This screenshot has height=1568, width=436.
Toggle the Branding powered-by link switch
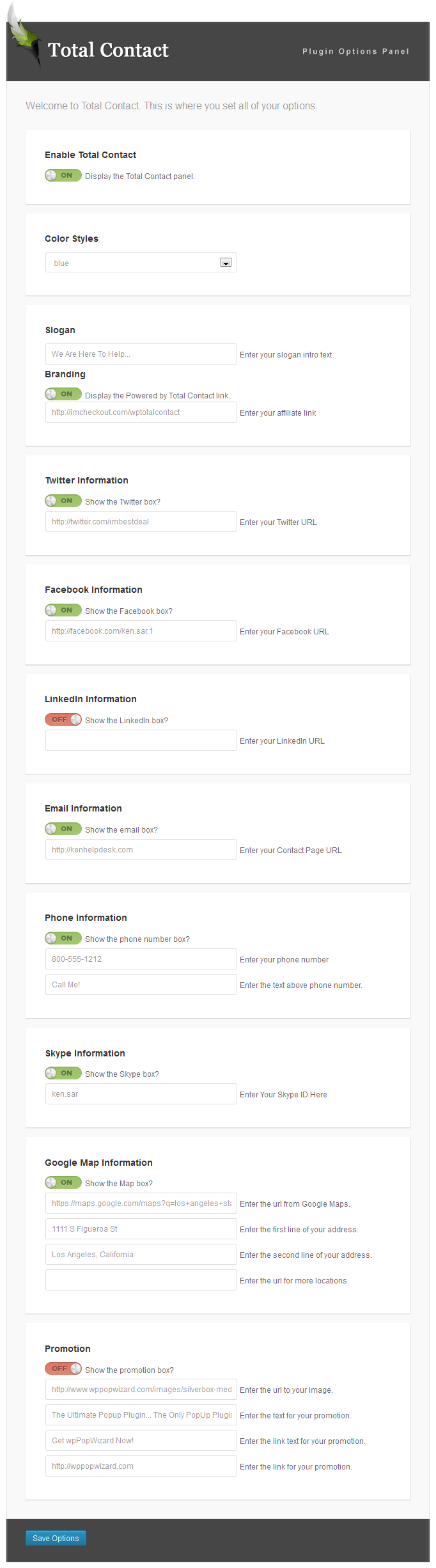tap(63, 394)
